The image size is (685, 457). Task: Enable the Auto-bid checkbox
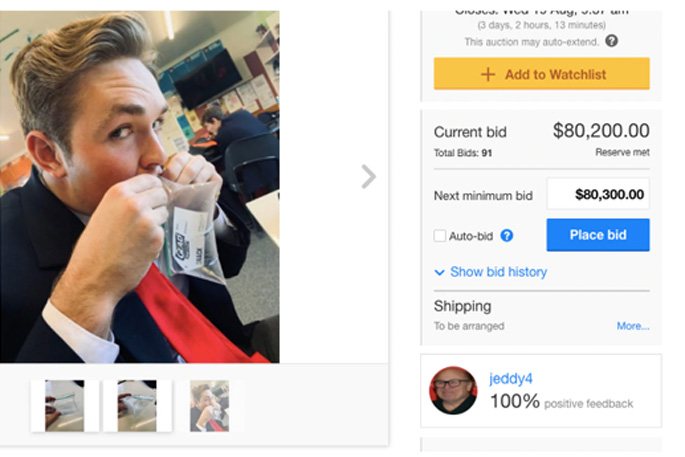point(440,236)
